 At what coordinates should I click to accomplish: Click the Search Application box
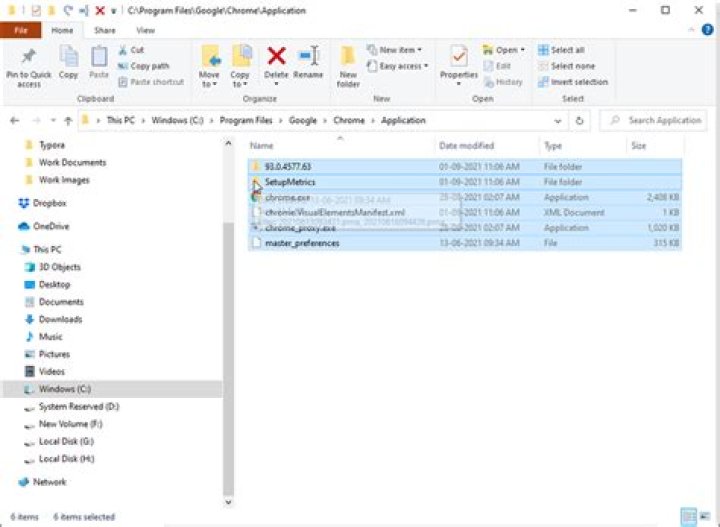[x=654, y=121]
